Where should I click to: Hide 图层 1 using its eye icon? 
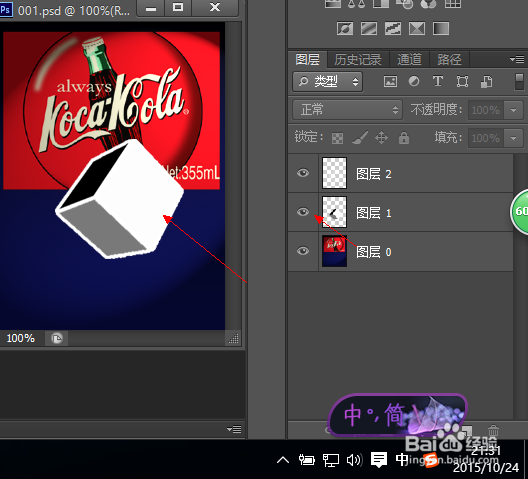tap(303, 212)
